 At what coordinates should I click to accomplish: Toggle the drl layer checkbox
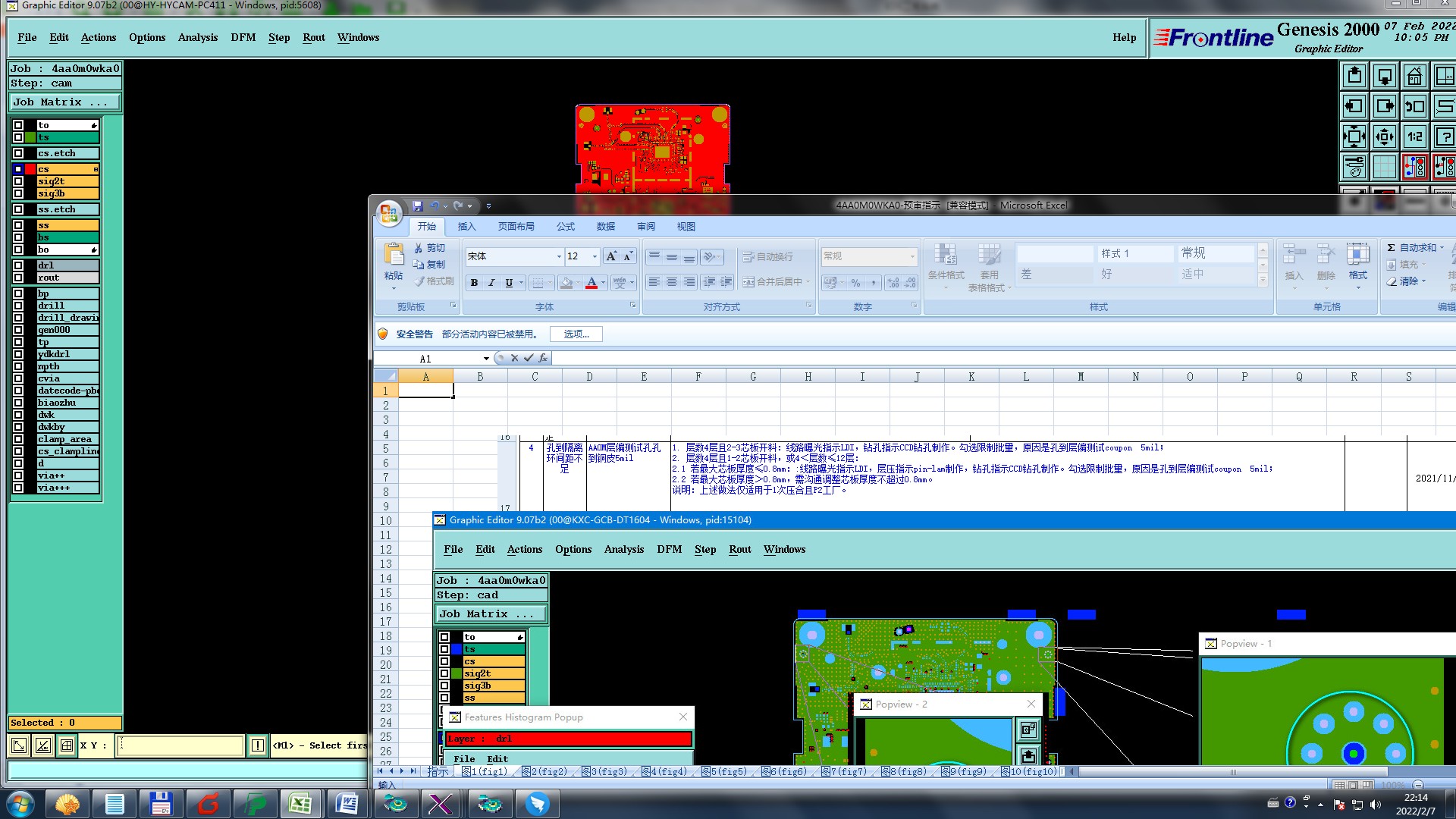pos(18,265)
